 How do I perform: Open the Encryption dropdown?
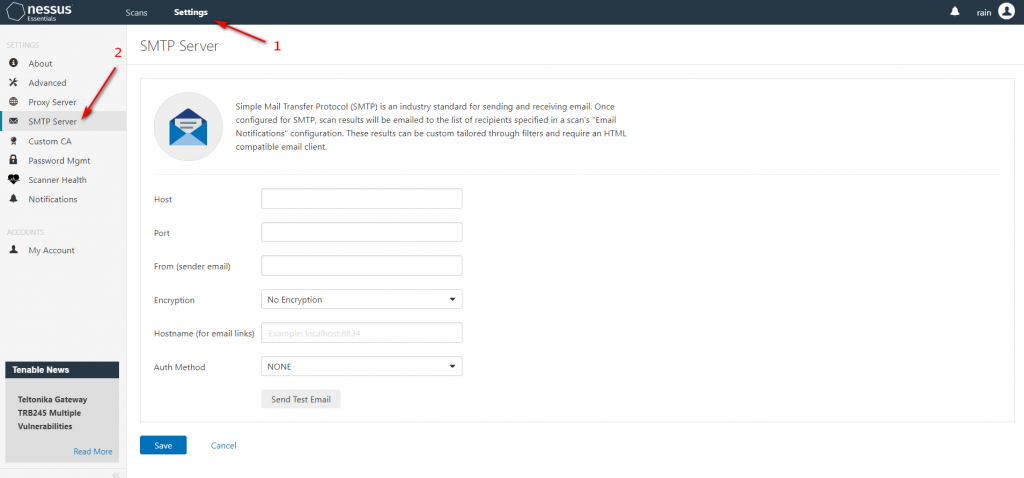point(362,300)
